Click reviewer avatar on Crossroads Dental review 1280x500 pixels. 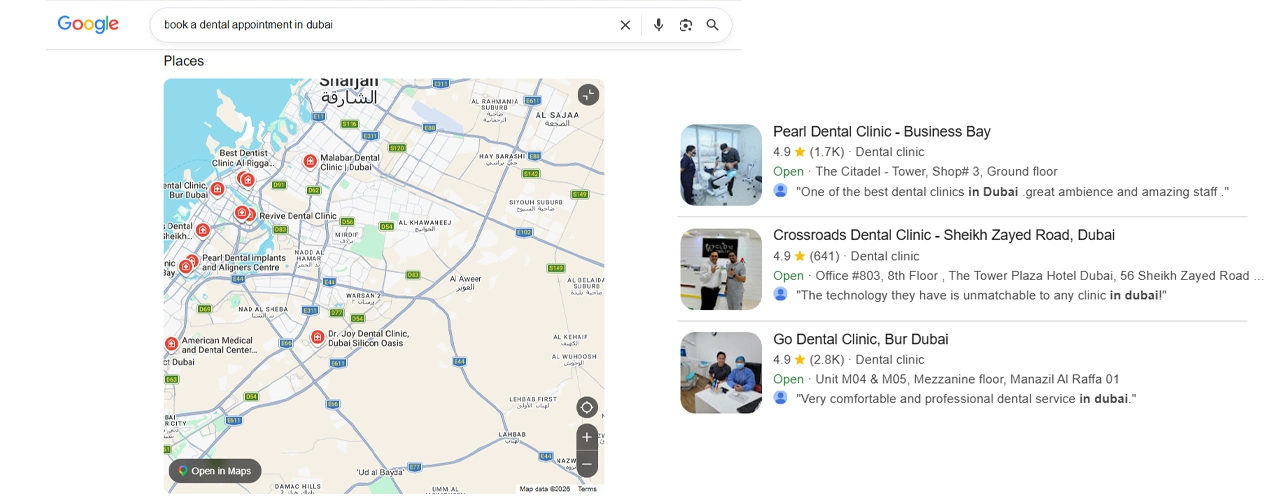coord(780,294)
